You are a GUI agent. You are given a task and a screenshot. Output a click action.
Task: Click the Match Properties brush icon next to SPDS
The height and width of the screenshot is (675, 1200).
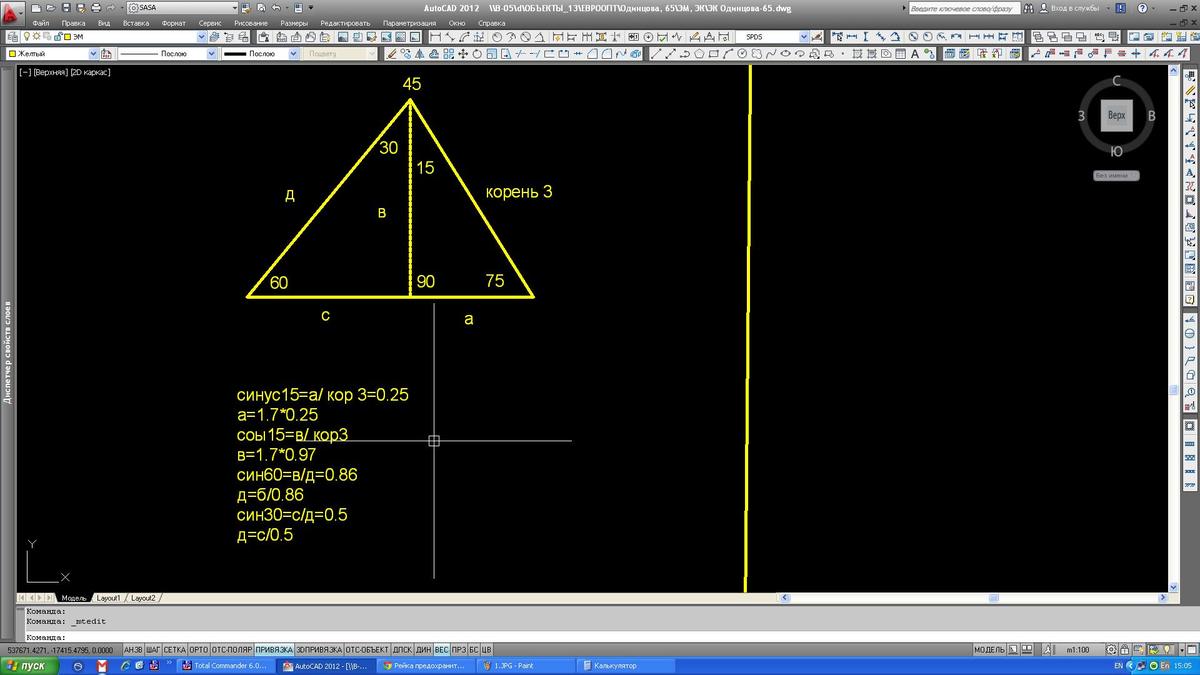click(817, 37)
